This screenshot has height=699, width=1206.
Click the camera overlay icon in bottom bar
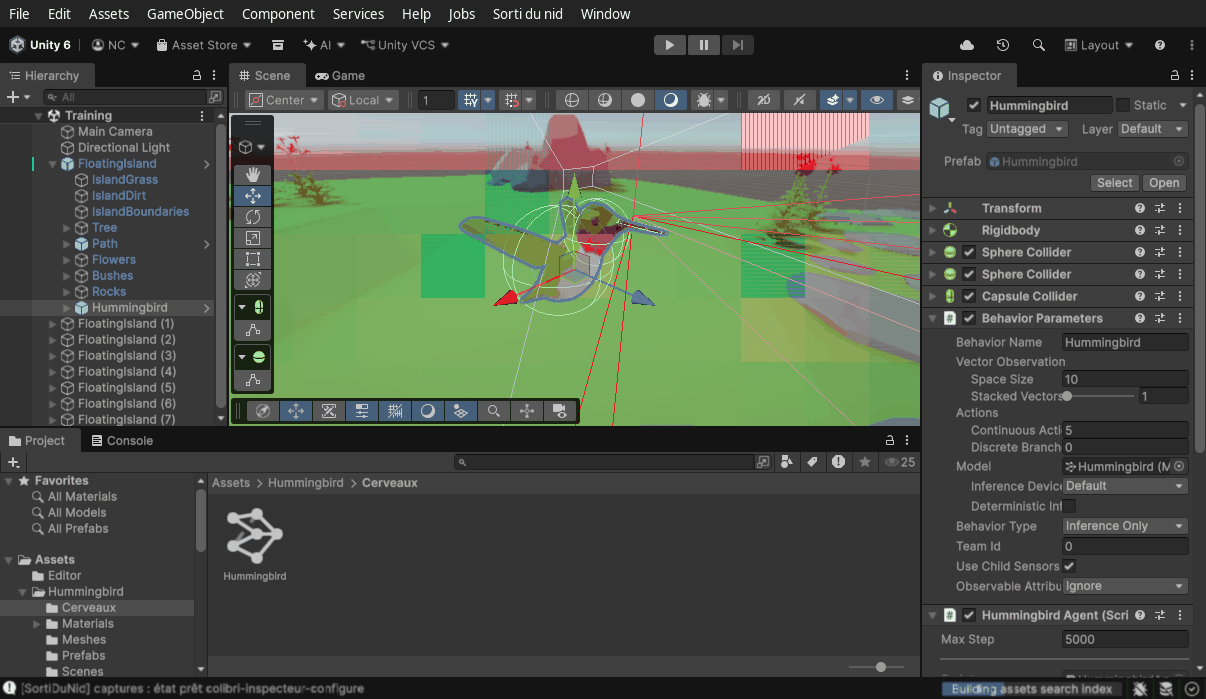coord(560,411)
